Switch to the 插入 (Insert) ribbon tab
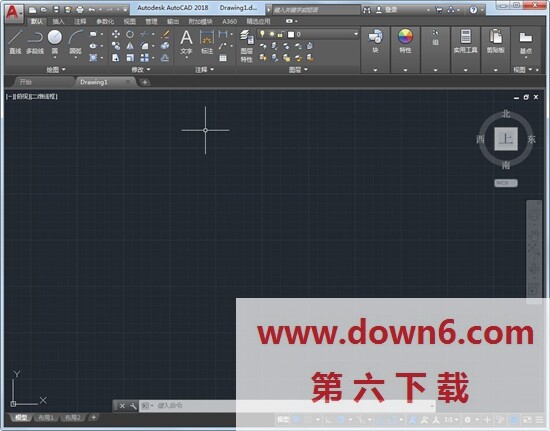550x431 pixels. coord(58,21)
